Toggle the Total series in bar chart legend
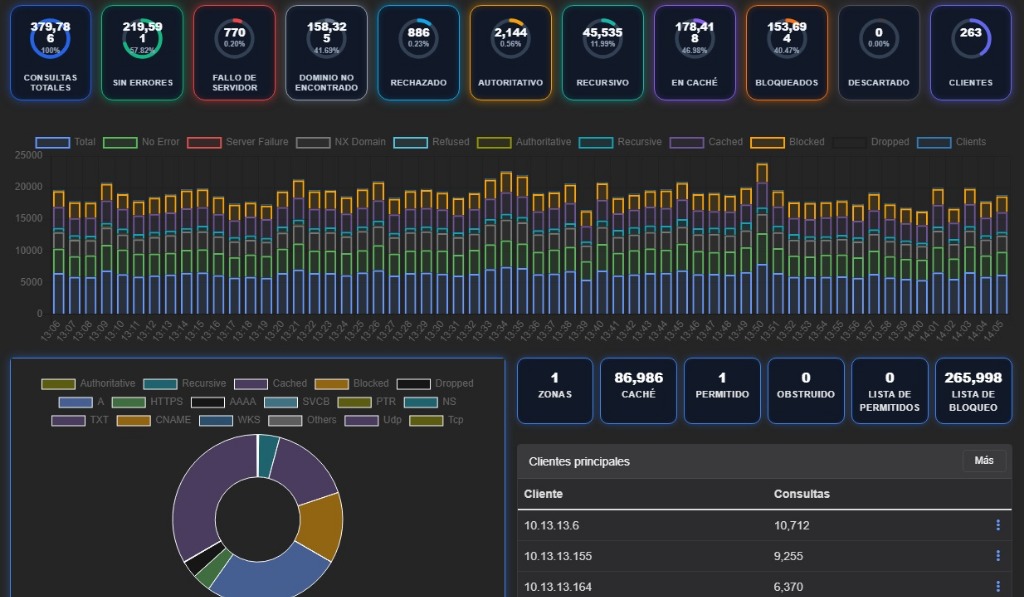 (65, 142)
